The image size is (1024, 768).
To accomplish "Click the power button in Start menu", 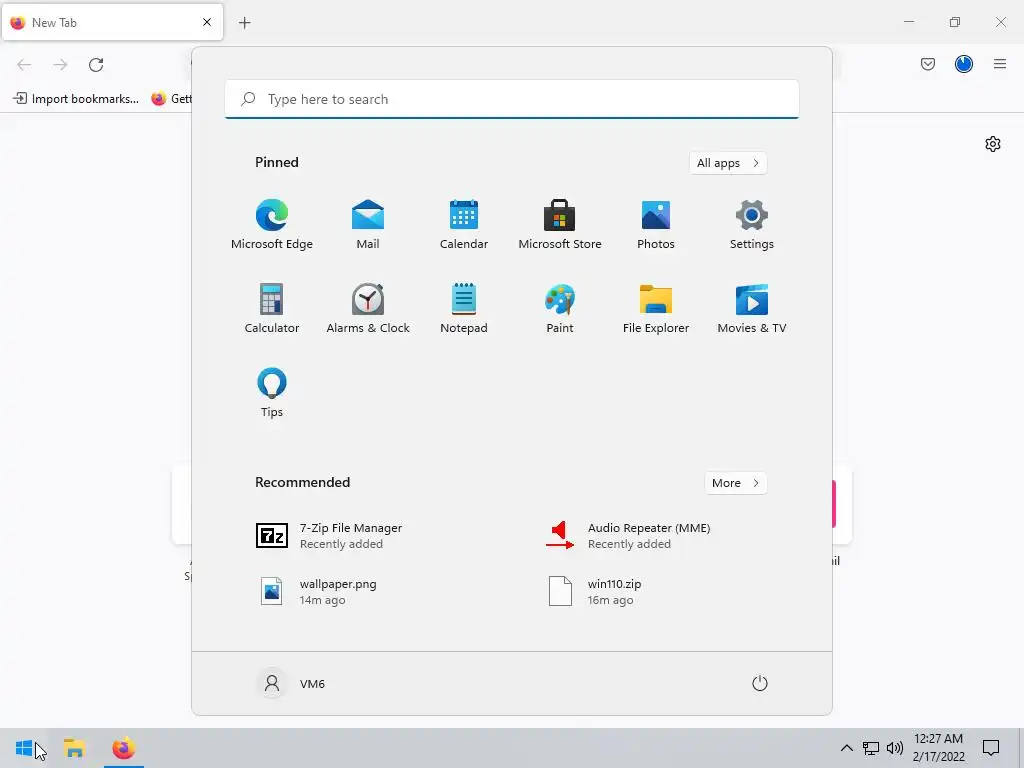I will click(760, 684).
